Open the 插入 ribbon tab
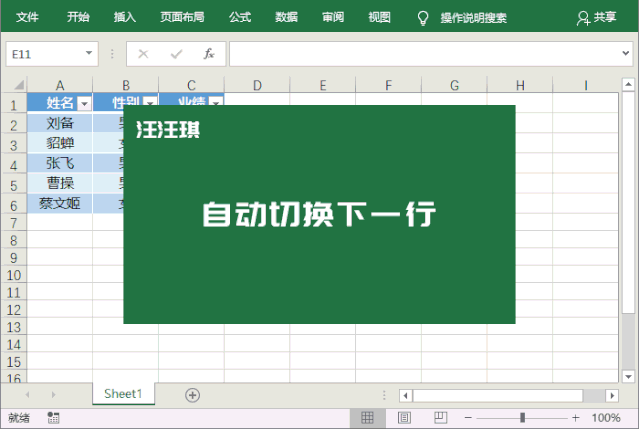This screenshot has height=429, width=639. pyautogui.click(x=125, y=17)
